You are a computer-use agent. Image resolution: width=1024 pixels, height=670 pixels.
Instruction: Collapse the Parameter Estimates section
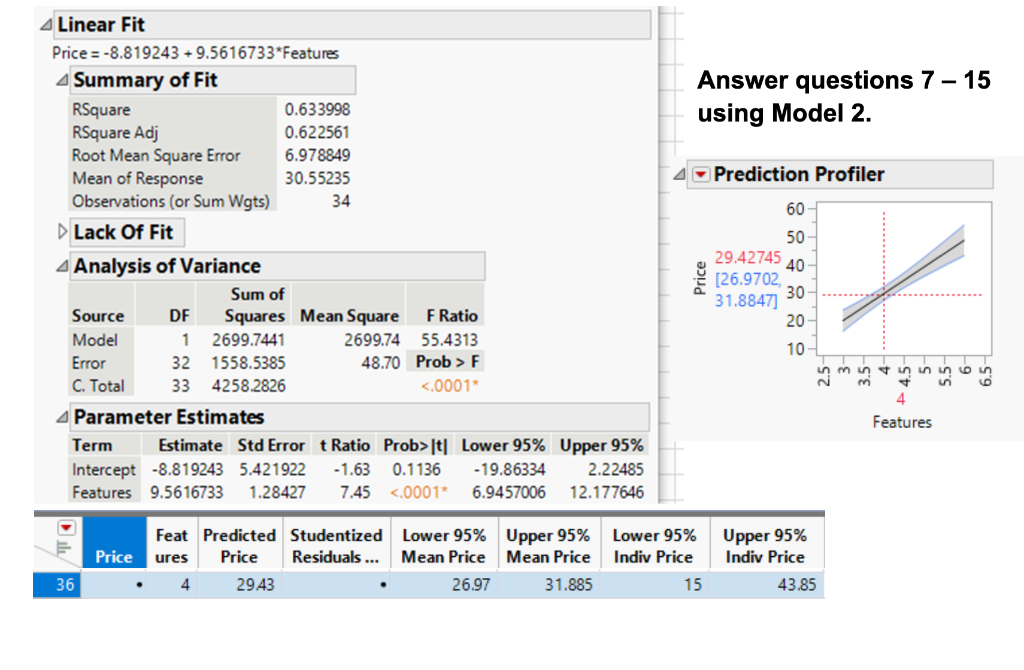click(61, 417)
